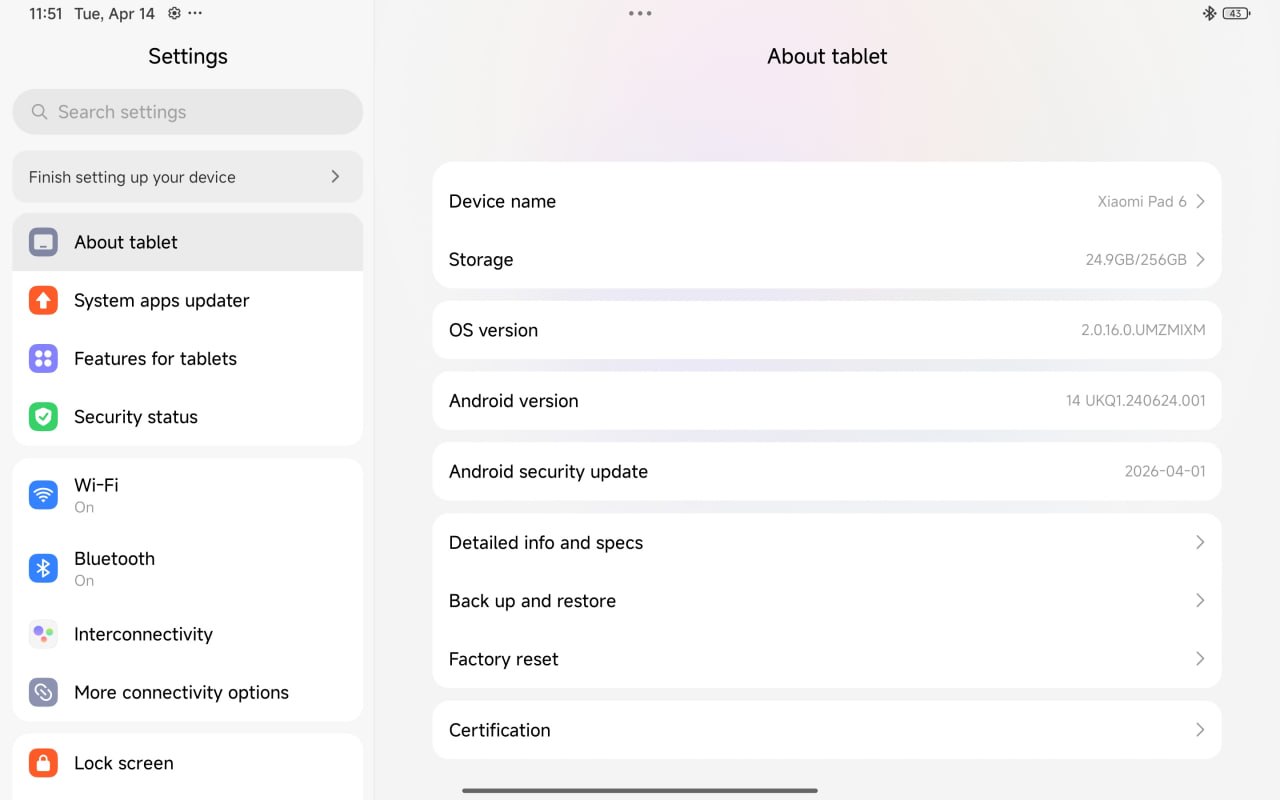Tap the Android version row
Viewport: 1280px width, 800px height.
click(x=827, y=401)
